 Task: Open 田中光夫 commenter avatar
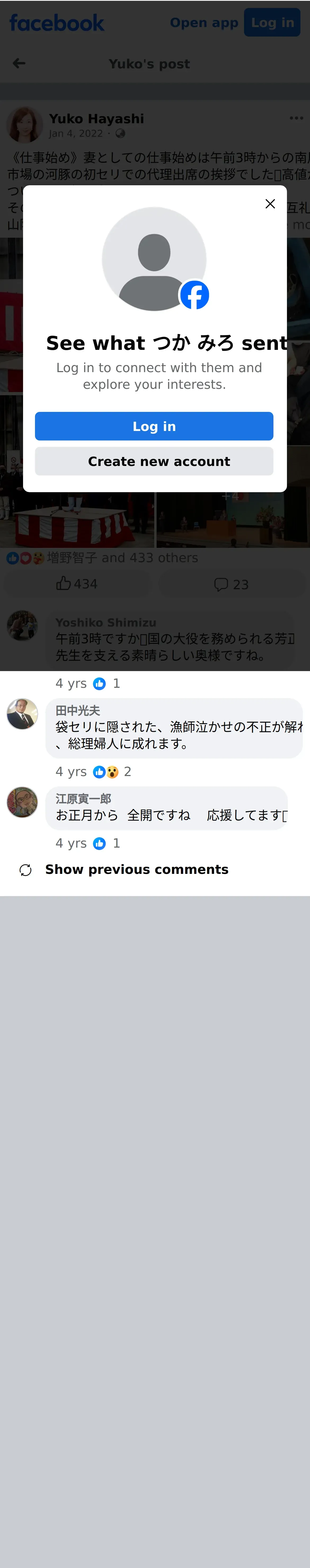pos(23,714)
